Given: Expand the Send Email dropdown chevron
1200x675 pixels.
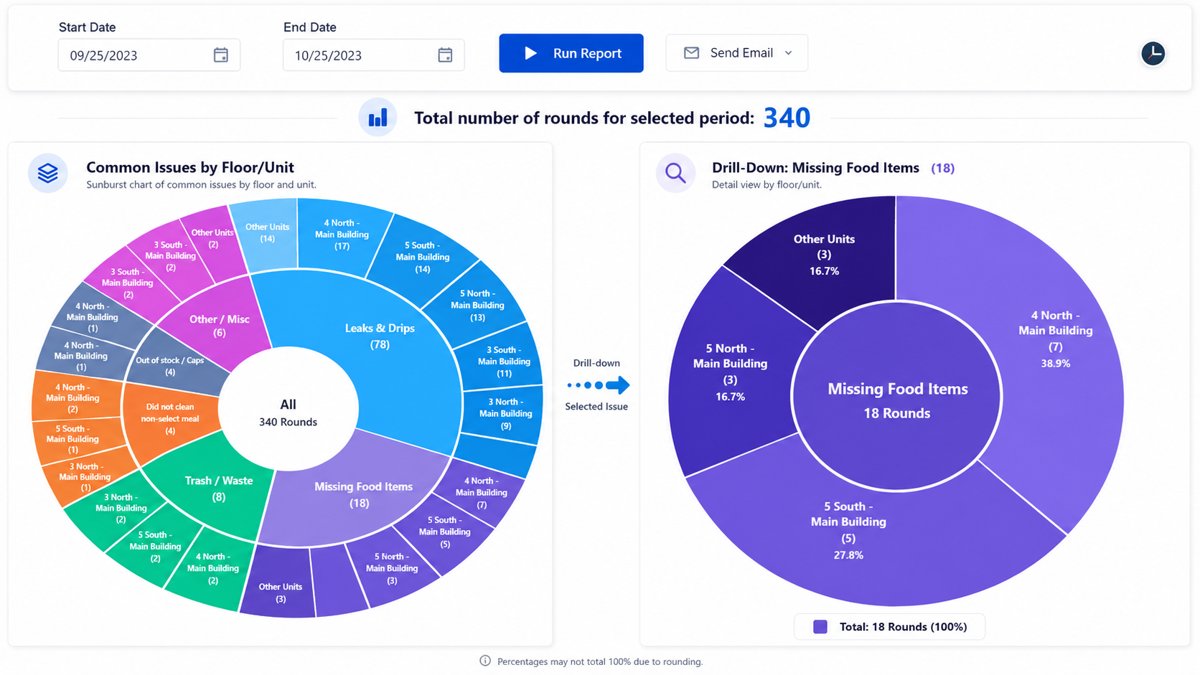Looking at the screenshot, I should (788, 53).
